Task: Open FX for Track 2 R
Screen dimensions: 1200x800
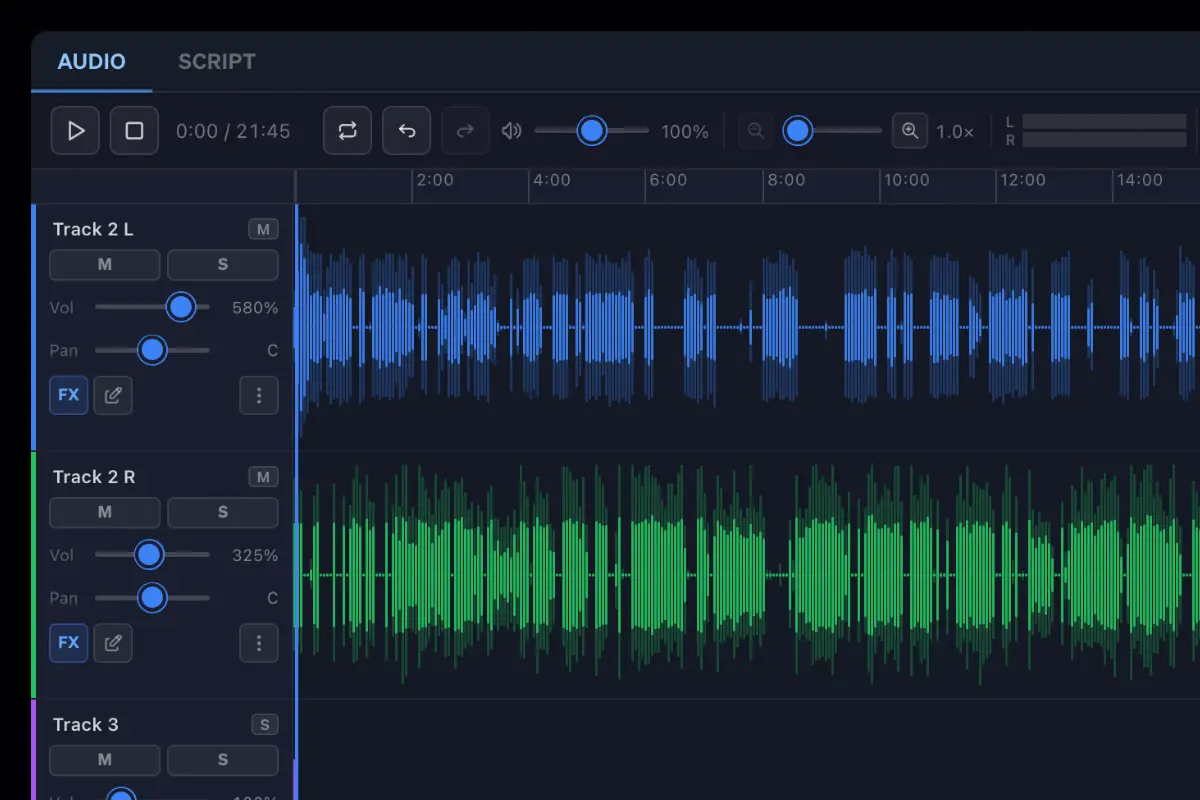Action: click(69, 643)
